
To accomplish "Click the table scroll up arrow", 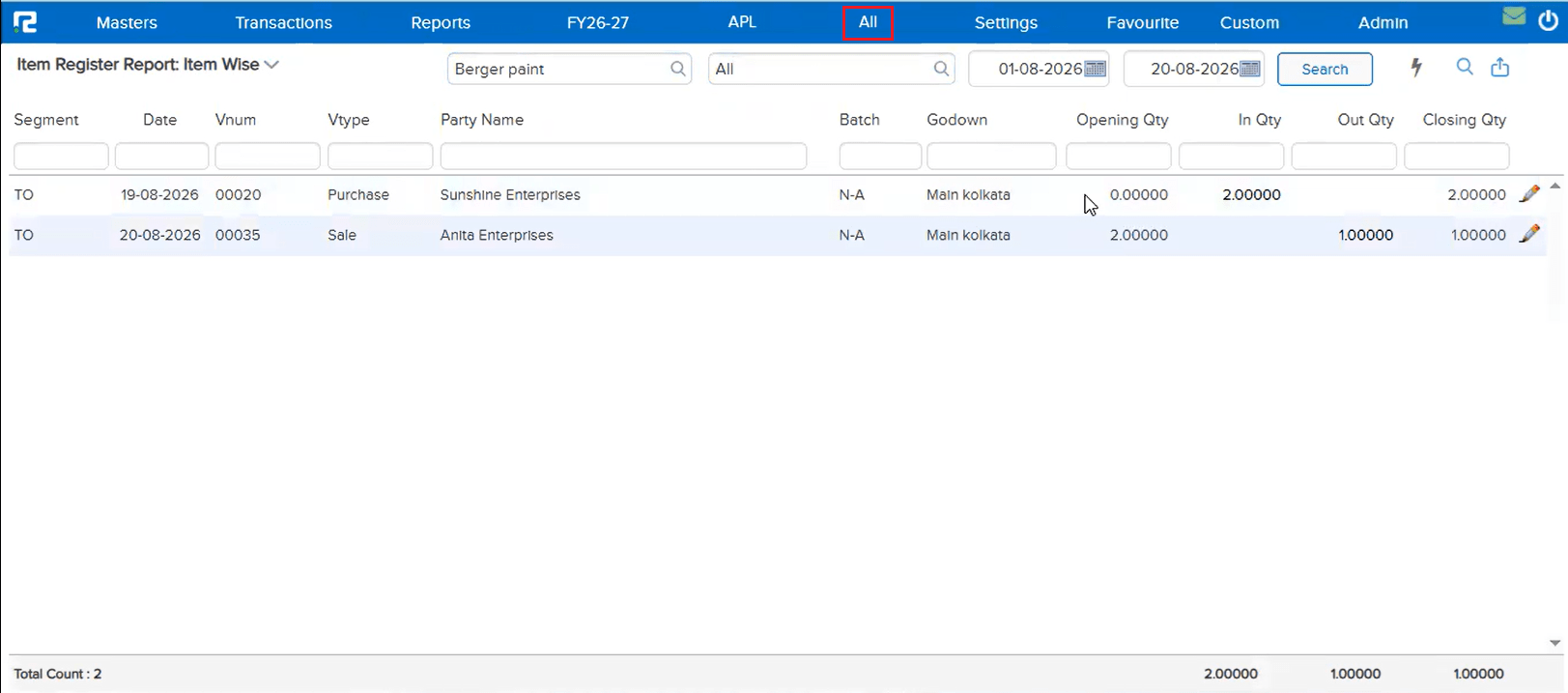I will pyautogui.click(x=1554, y=186).
